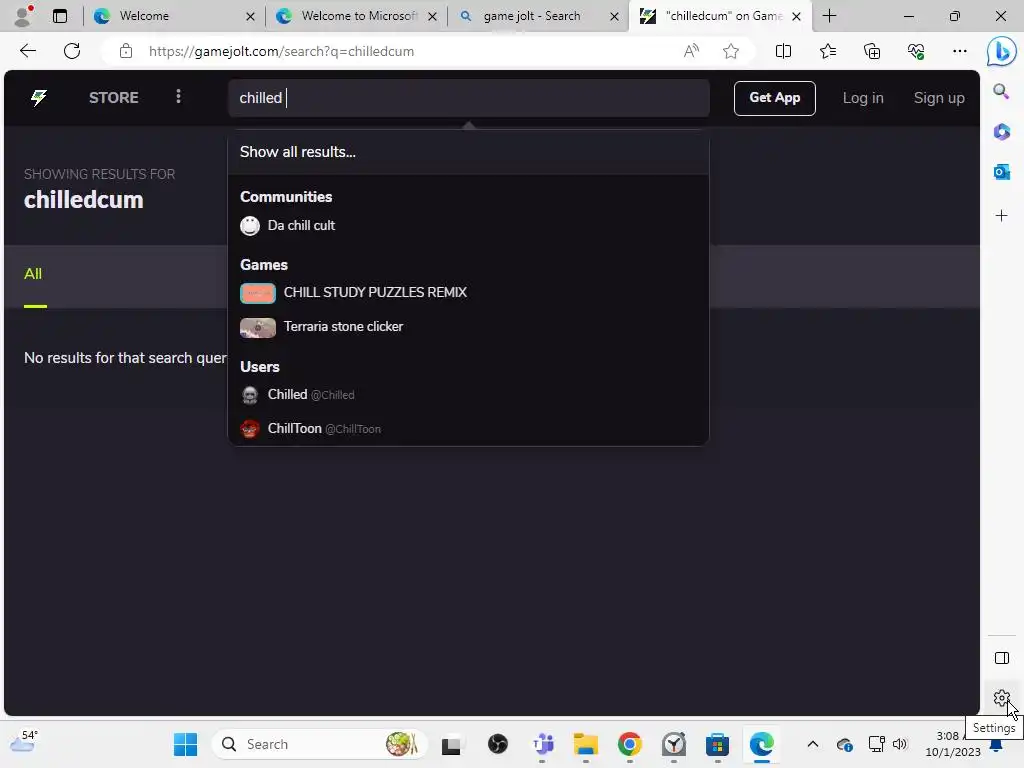Viewport: 1024px width, 768px height.
Task: Open the Outlook sidebar icon
Action: point(1001,172)
